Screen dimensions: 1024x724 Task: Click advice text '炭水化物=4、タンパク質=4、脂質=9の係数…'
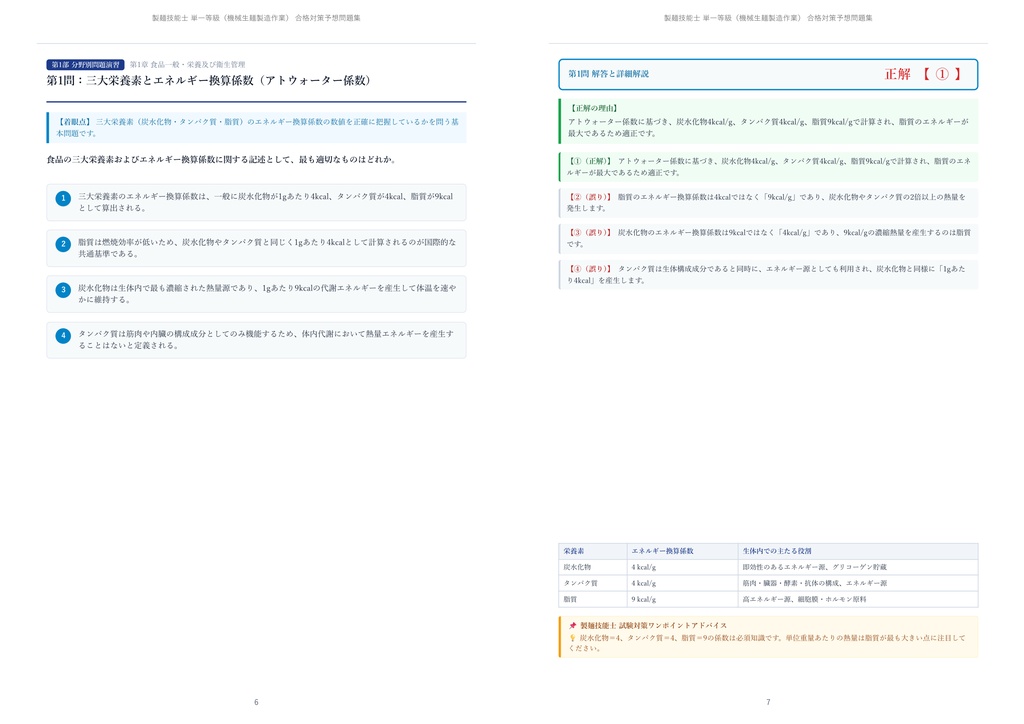(767, 643)
